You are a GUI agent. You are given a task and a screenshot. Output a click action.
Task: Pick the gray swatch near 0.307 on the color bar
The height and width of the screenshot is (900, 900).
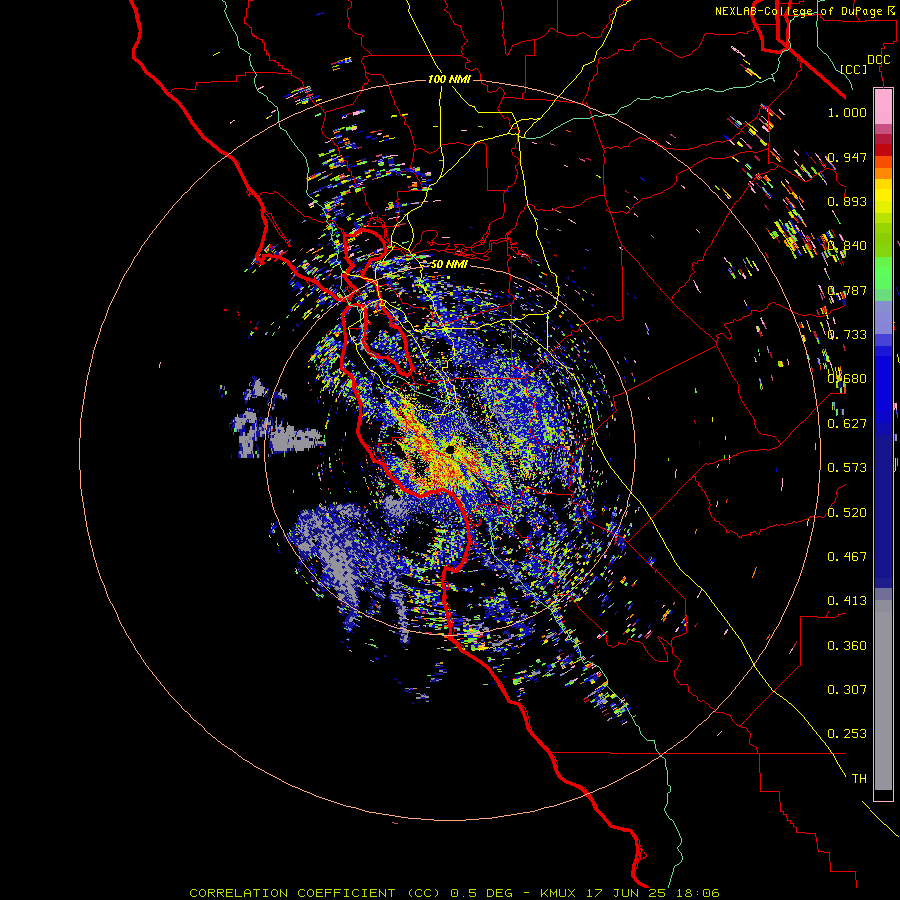[x=883, y=695]
